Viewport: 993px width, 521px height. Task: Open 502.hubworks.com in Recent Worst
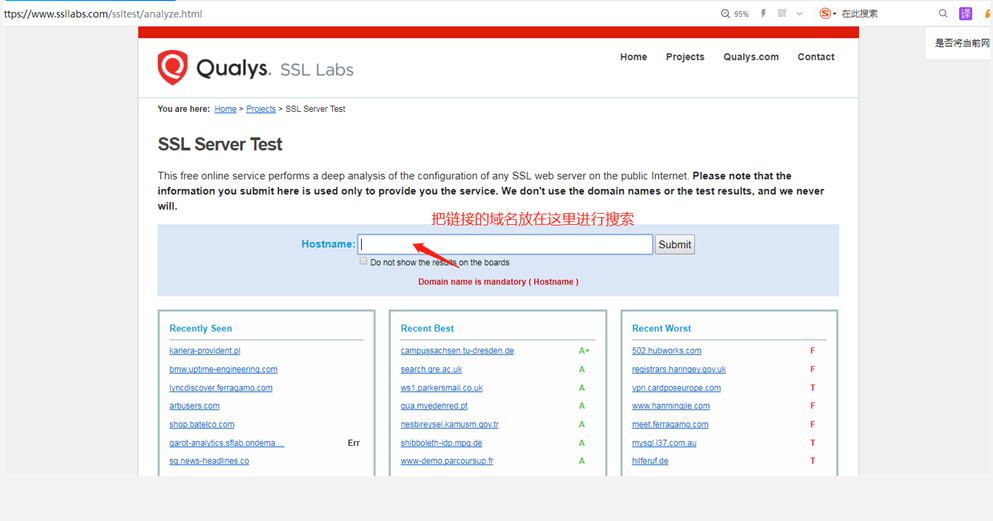point(666,351)
